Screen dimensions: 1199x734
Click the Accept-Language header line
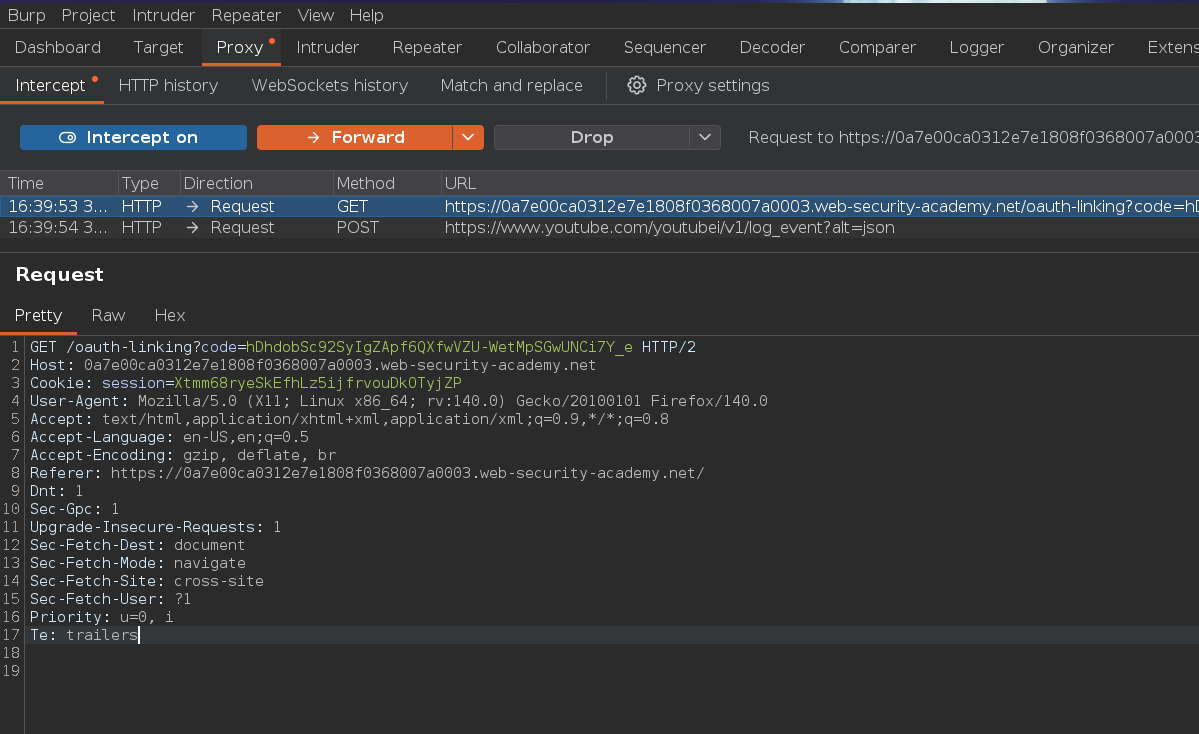click(169, 437)
